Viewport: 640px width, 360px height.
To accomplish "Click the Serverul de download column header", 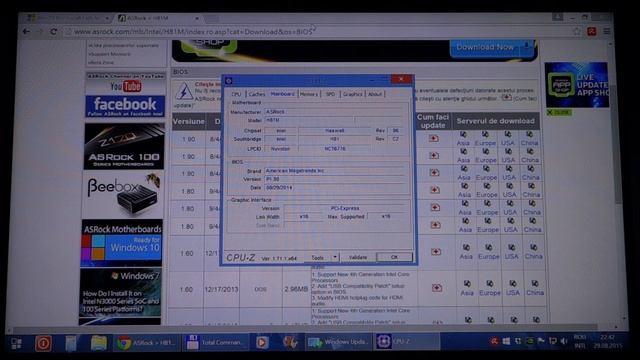I will [496, 121].
